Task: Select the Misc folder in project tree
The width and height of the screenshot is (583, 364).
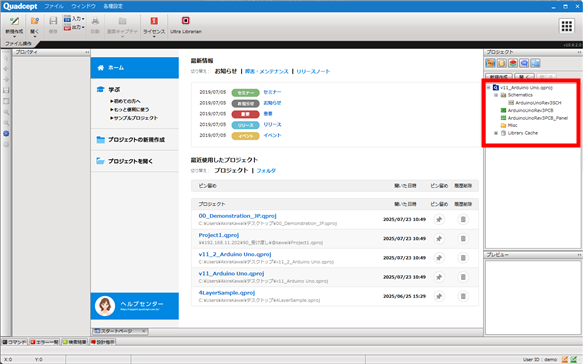Action: coord(512,125)
